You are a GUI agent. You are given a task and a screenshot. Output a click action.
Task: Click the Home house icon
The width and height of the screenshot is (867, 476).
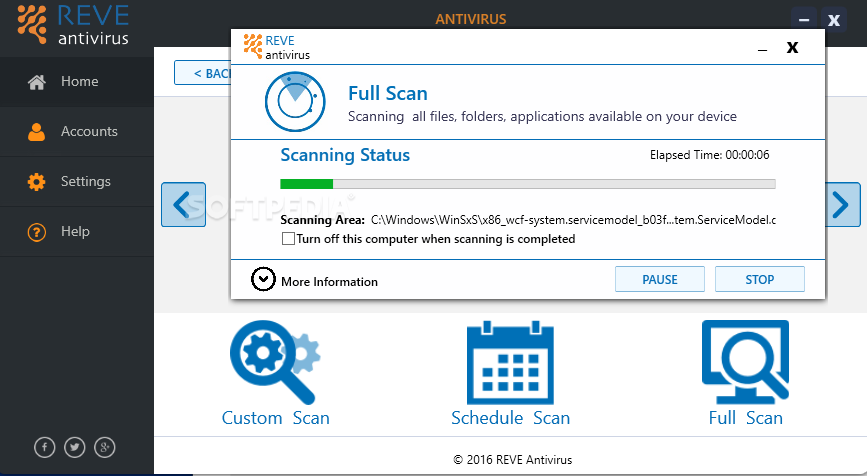pos(36,82)
